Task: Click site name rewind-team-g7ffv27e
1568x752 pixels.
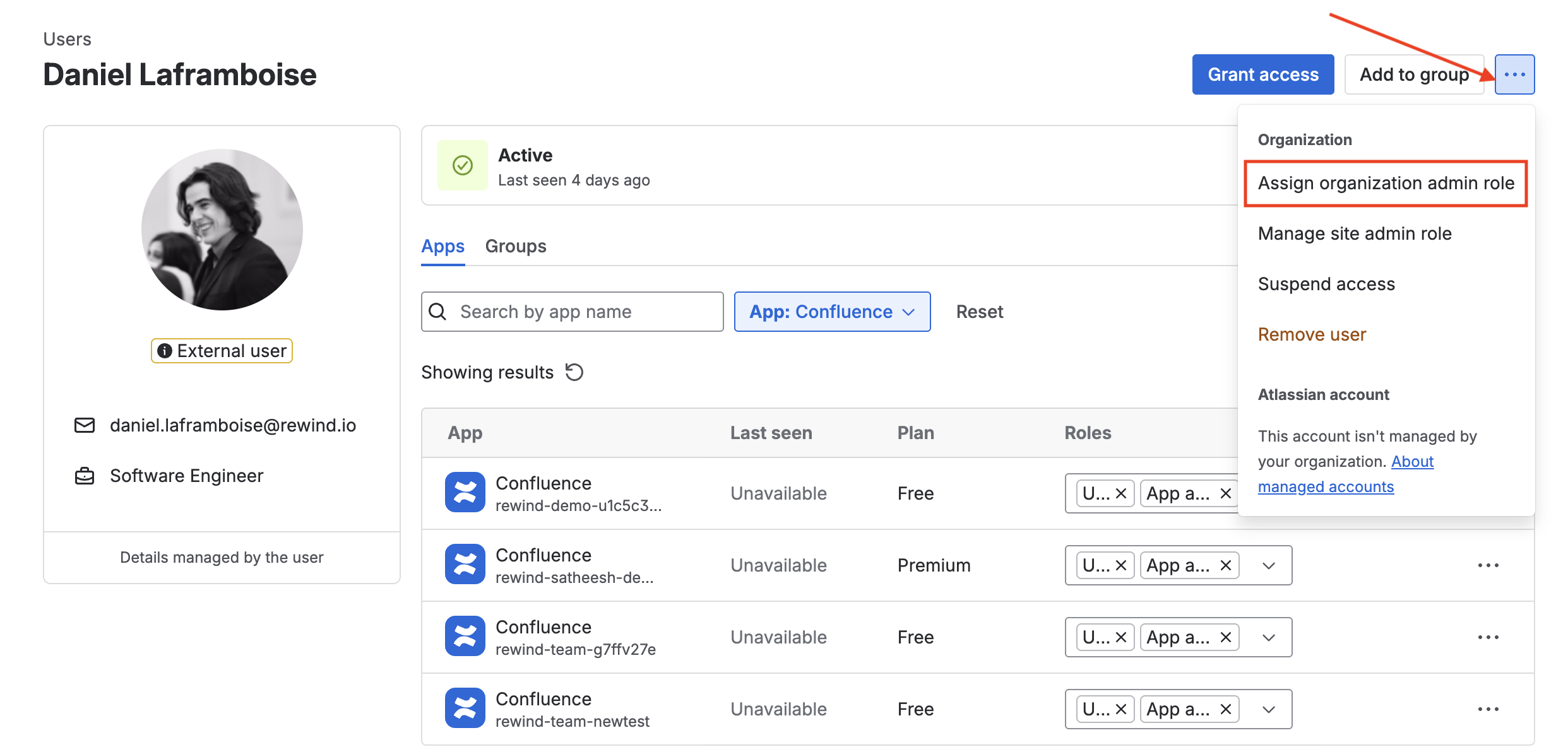Action: (576, 649)
